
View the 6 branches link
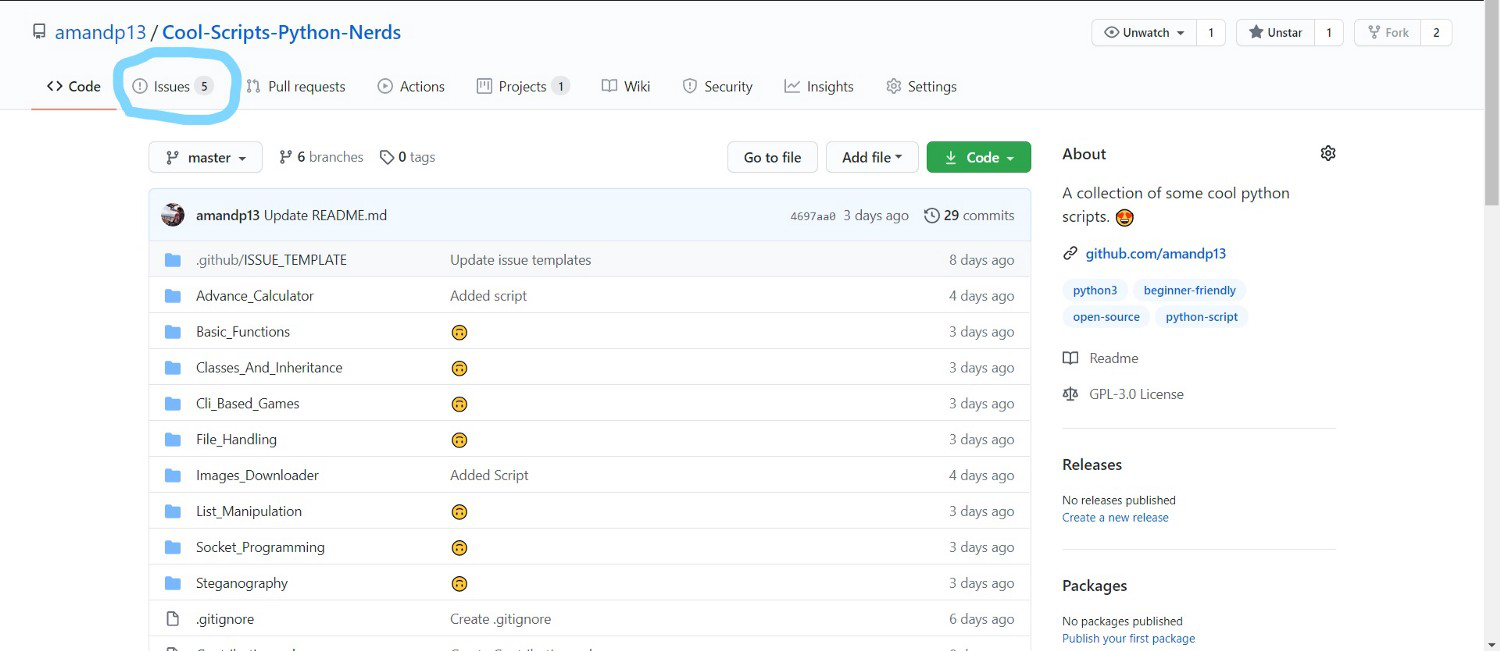(x=321, y=157)
